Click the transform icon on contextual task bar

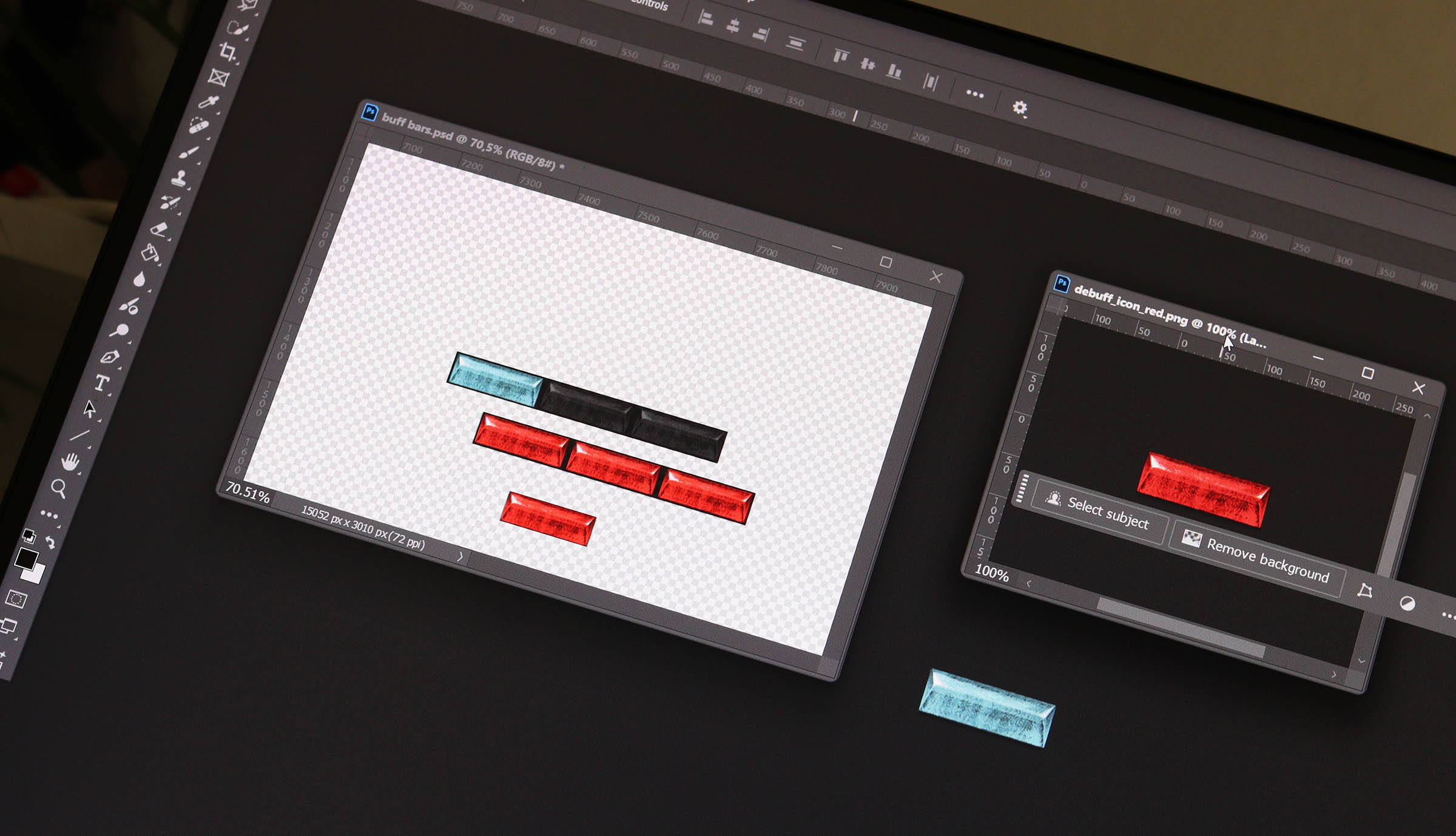click(x=1364, y=590)
